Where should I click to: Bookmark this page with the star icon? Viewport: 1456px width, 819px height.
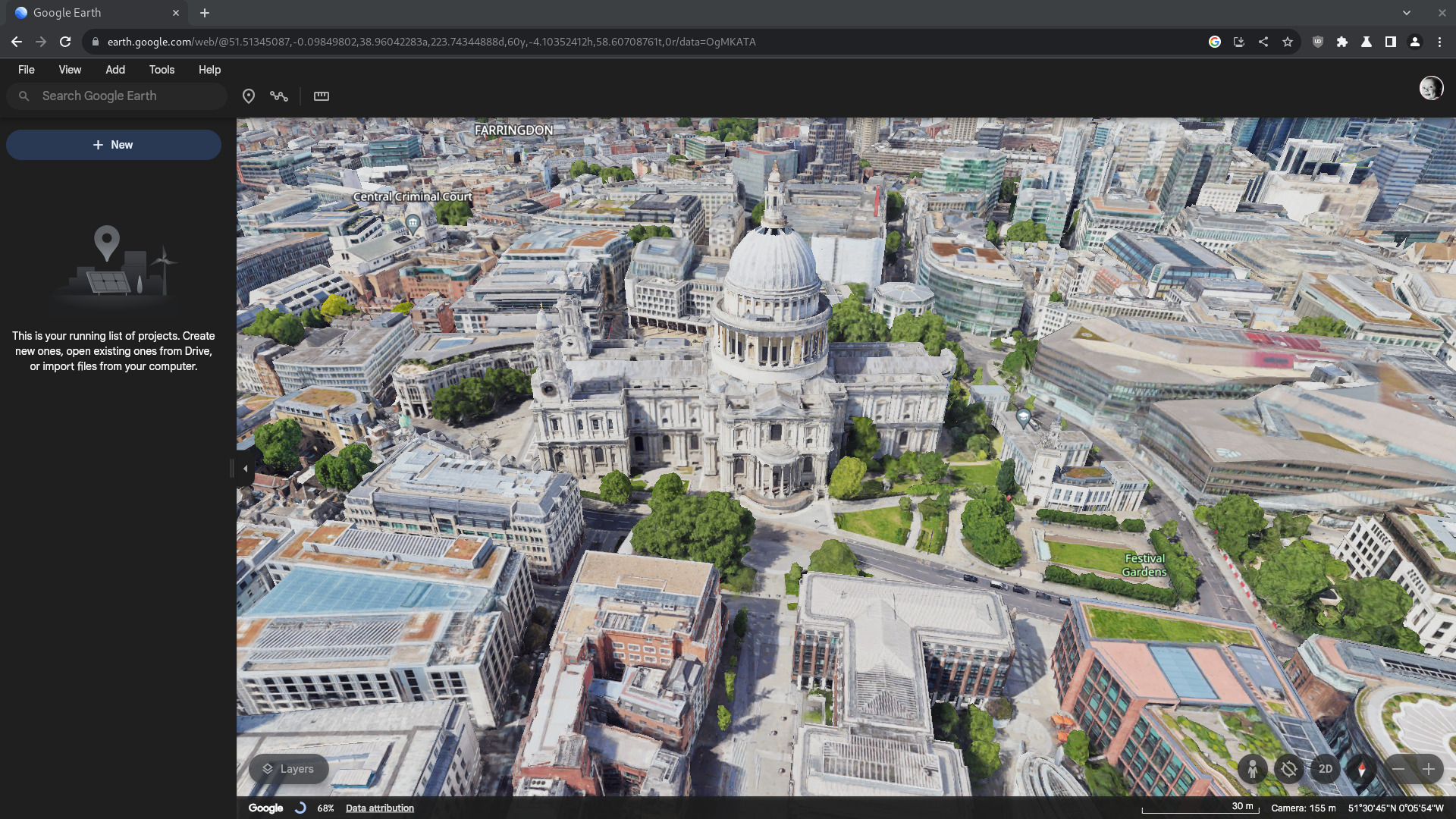(x=1288, y=42)
